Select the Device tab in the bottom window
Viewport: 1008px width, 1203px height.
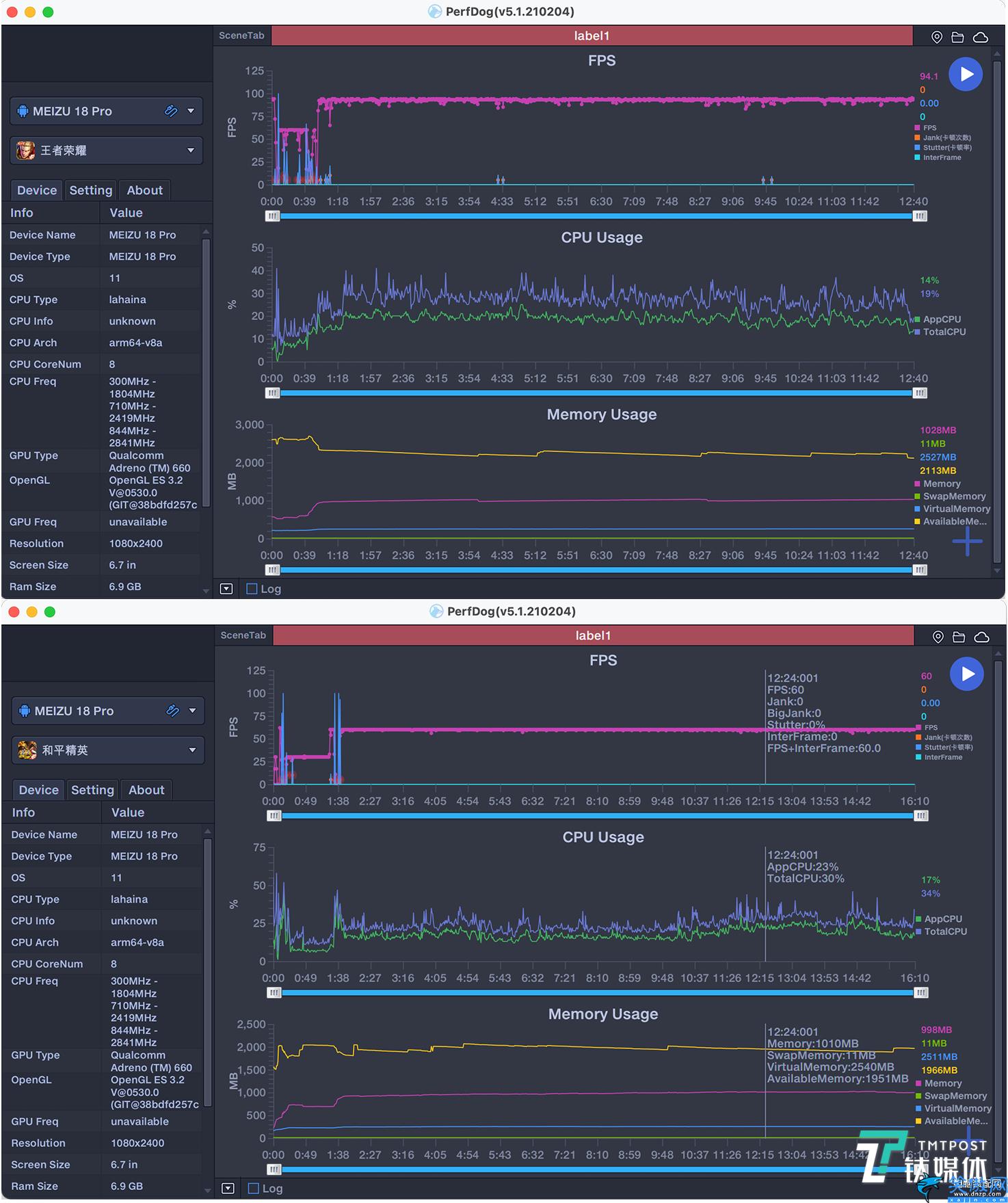click(x=38, y=790)
